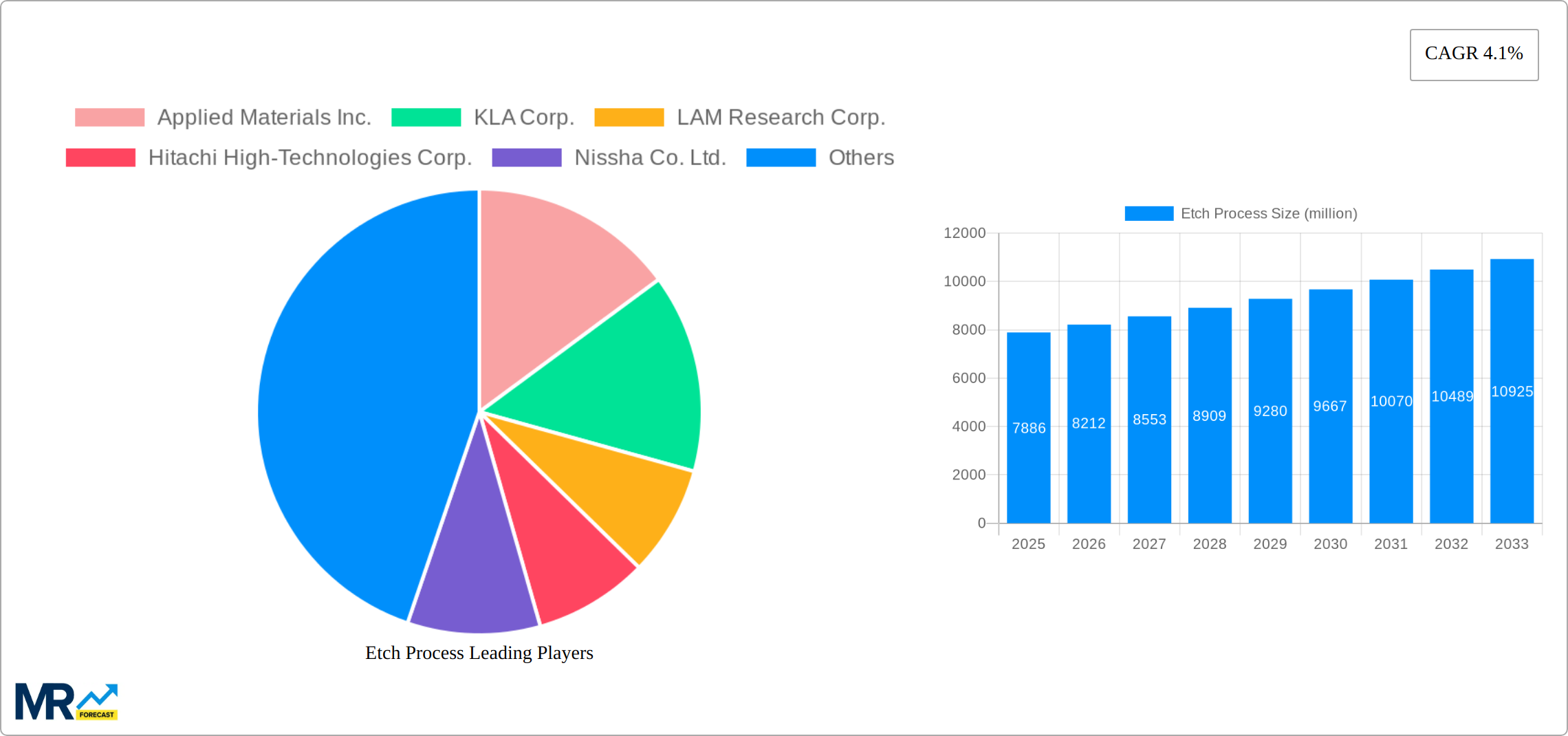Click the MR Forecast logo

[66, 702]
